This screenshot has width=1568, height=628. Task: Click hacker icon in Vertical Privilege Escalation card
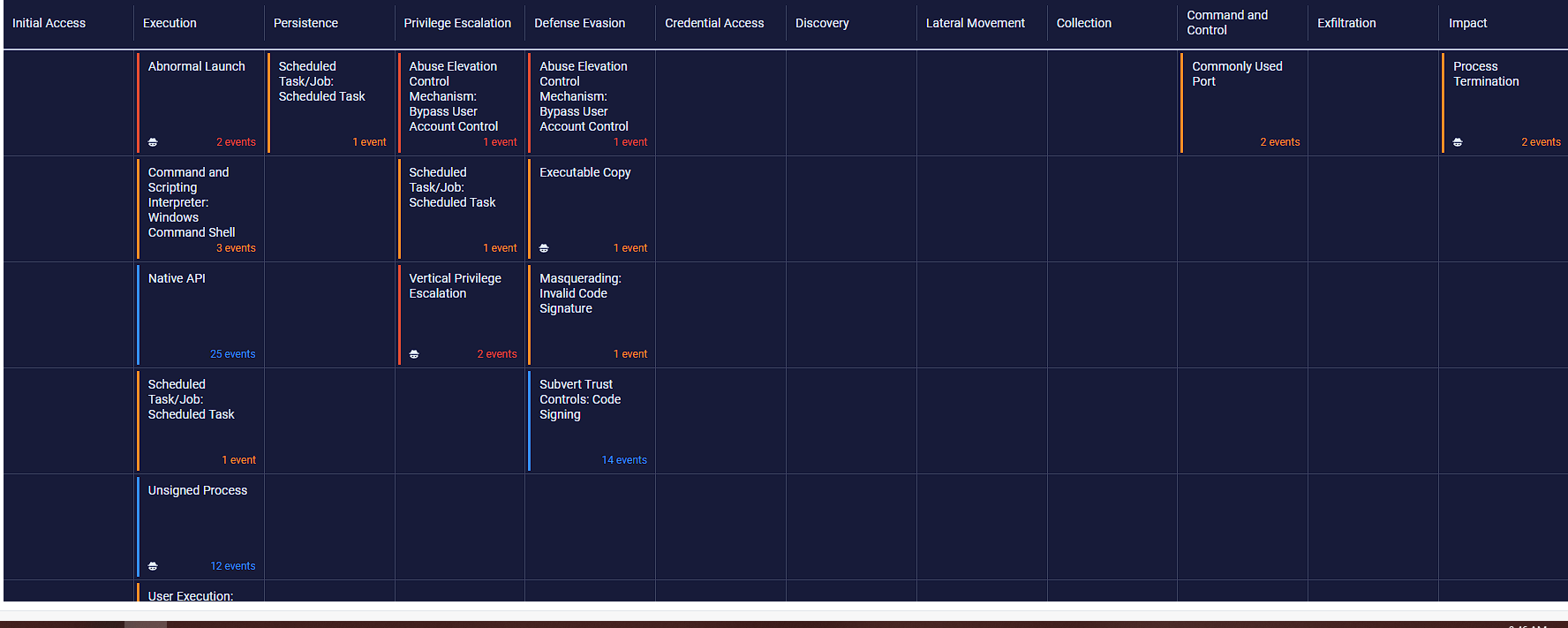pos(414,354)
